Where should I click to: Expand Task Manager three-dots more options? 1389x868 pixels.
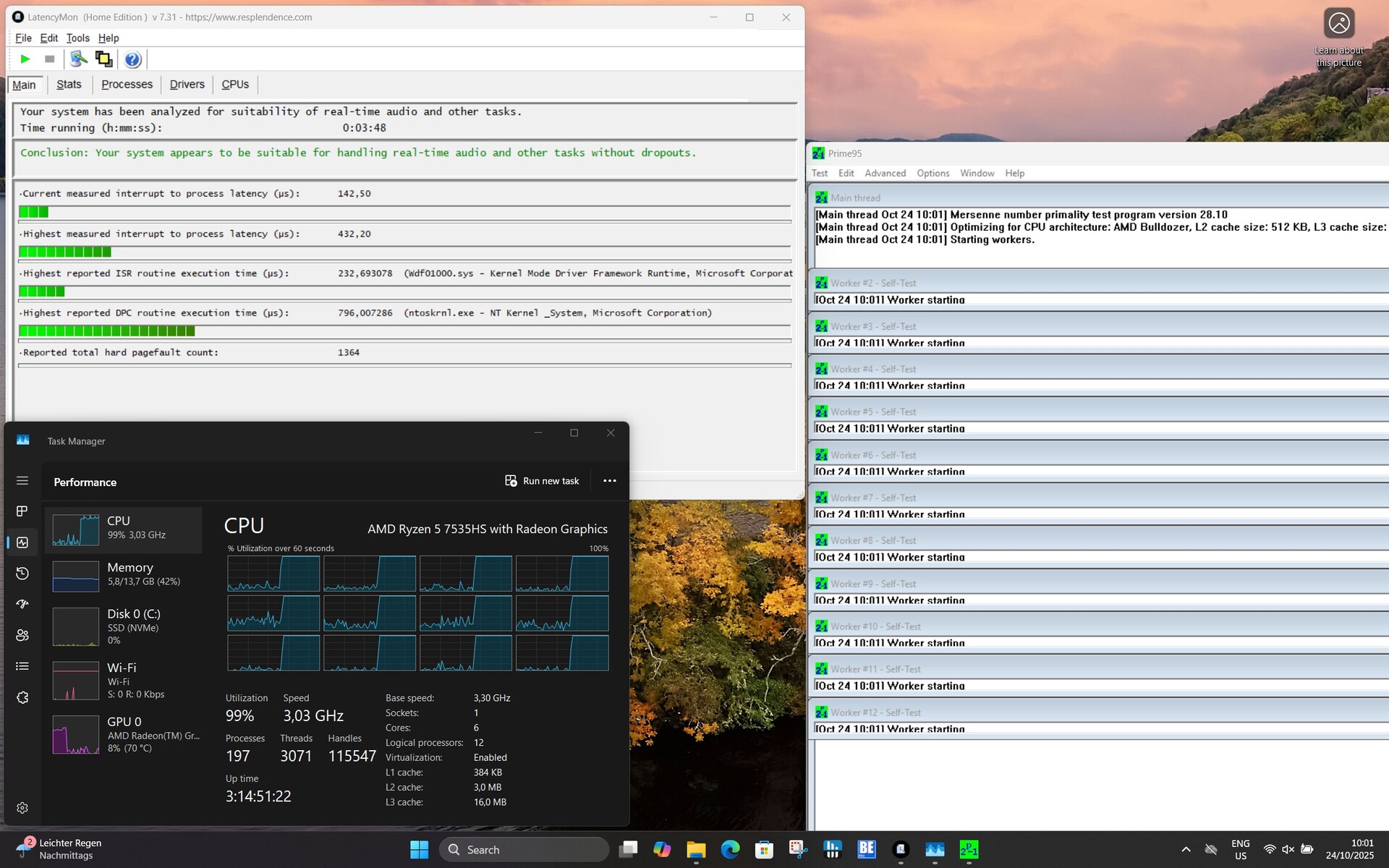click(610, 481)
